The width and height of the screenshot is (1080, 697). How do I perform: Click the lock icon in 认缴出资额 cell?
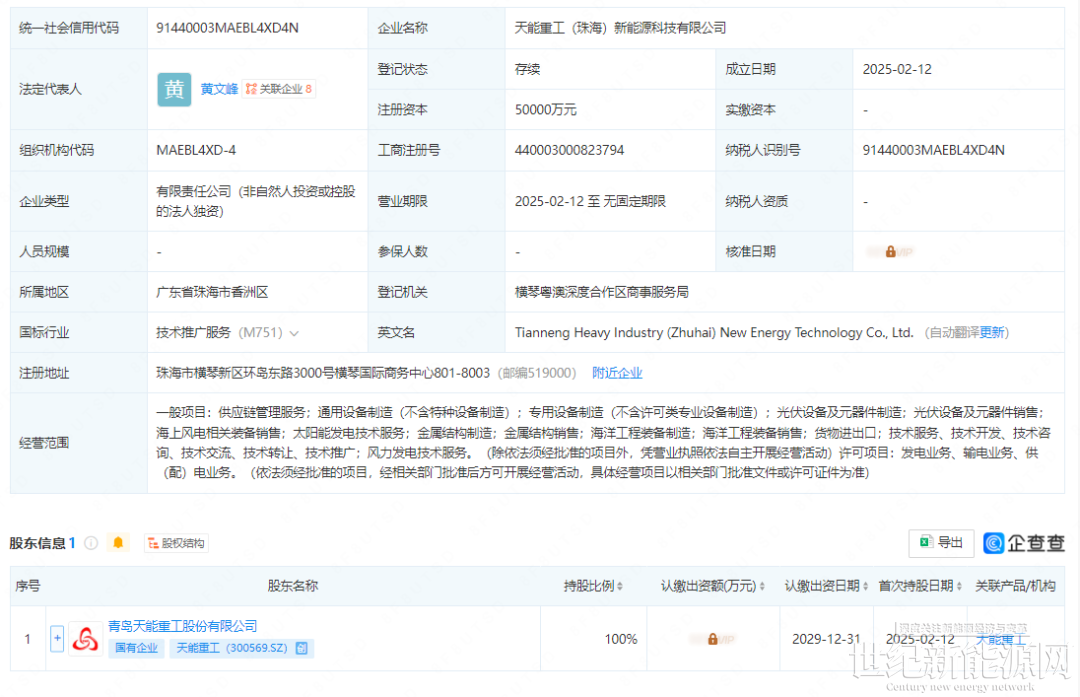pos(713,640)
